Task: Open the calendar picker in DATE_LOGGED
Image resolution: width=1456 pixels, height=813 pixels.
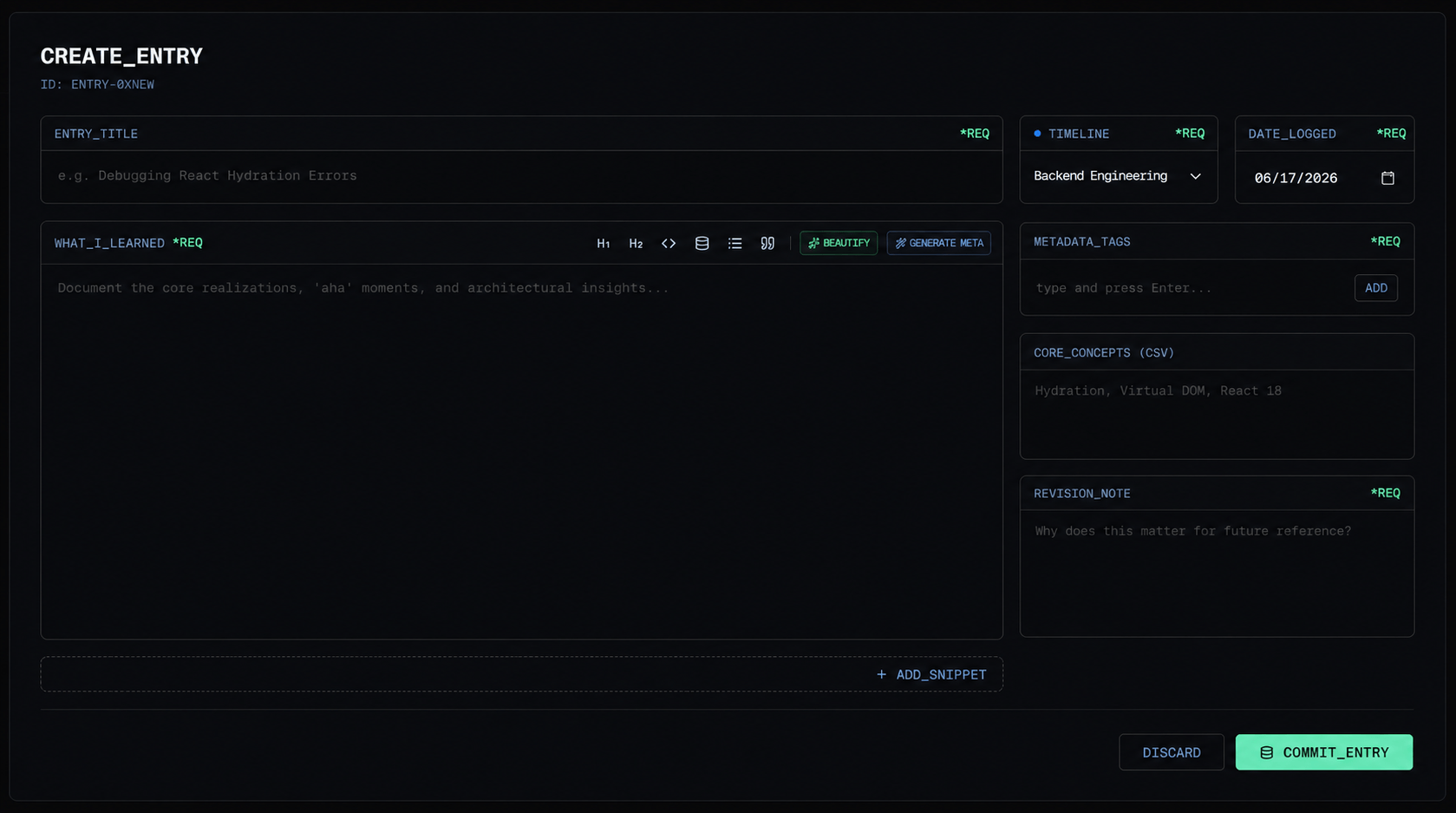Action: click(x=1387, y=178)
